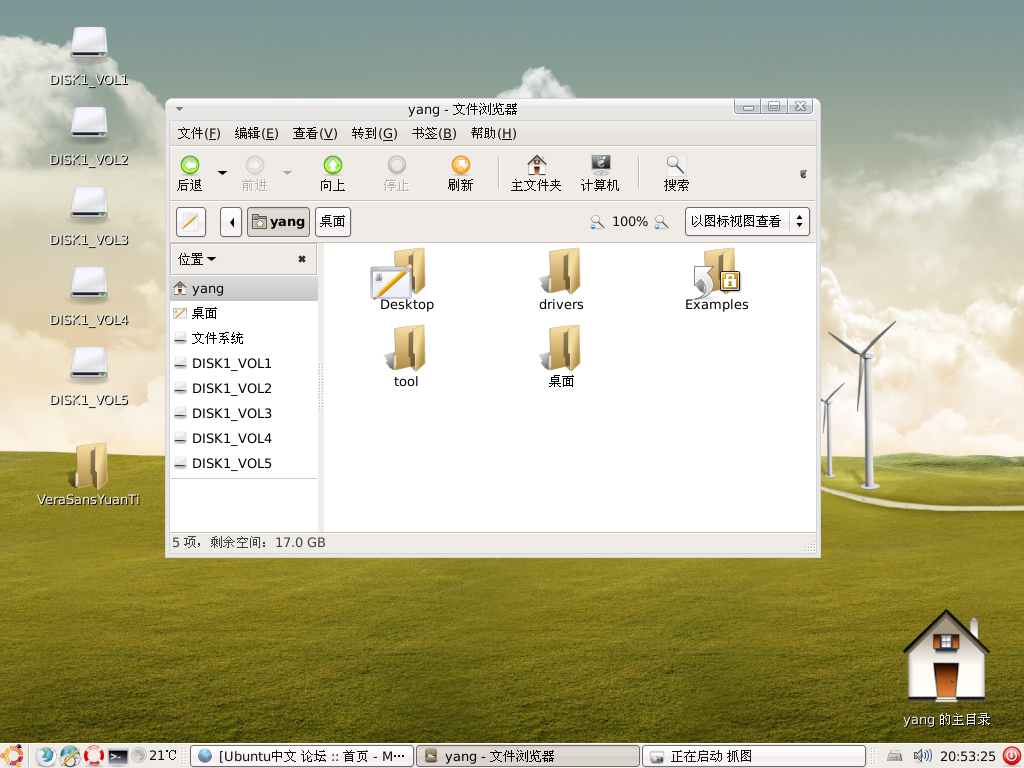The image size is (1024, 768).
Task: Go to 主文件夹 (Home folder) icon
Action: (x=536, y=174)
